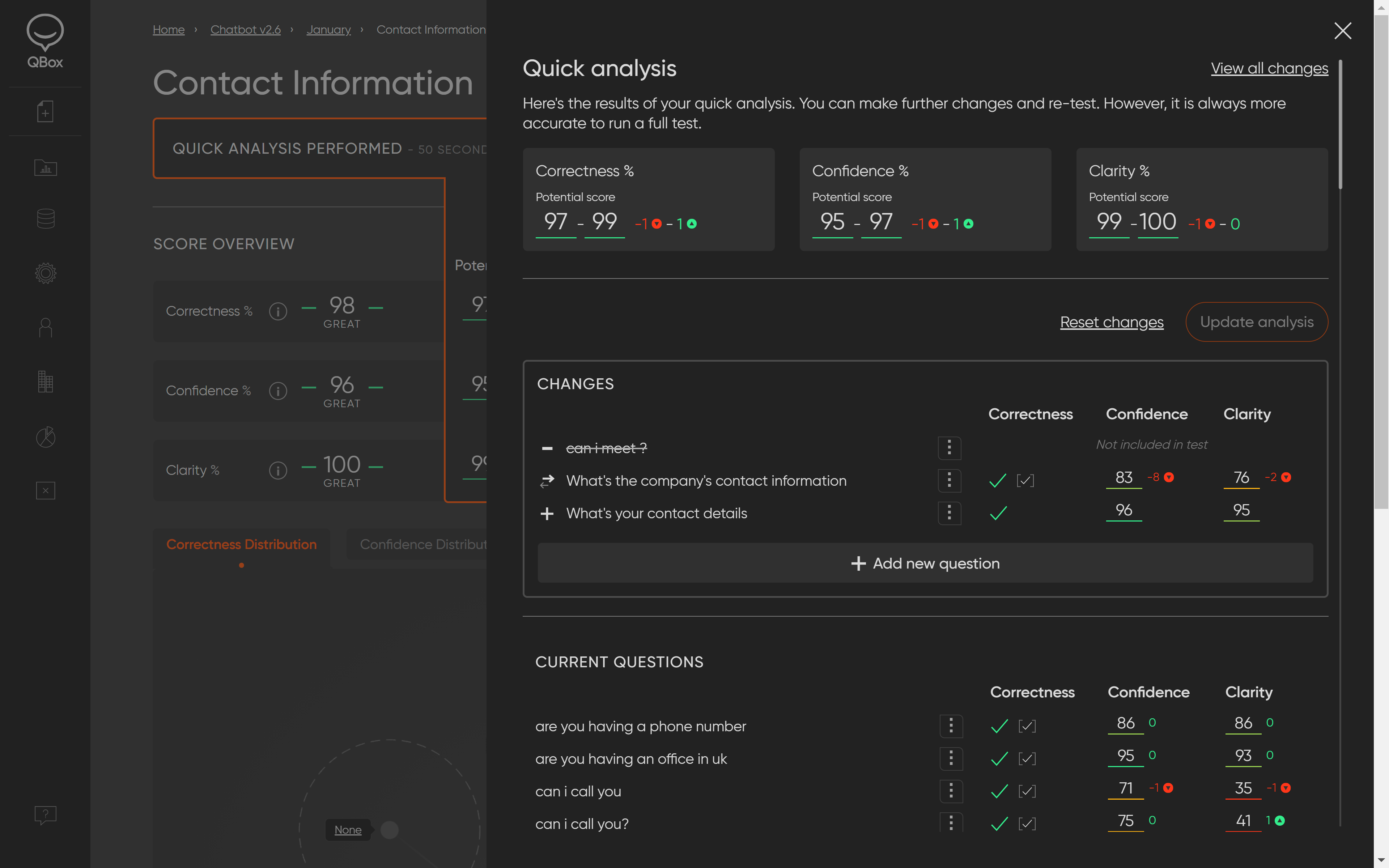Click green up arrow in 'can i call you?' clarity
The image size is (1389, 868).
(1279, 821)
